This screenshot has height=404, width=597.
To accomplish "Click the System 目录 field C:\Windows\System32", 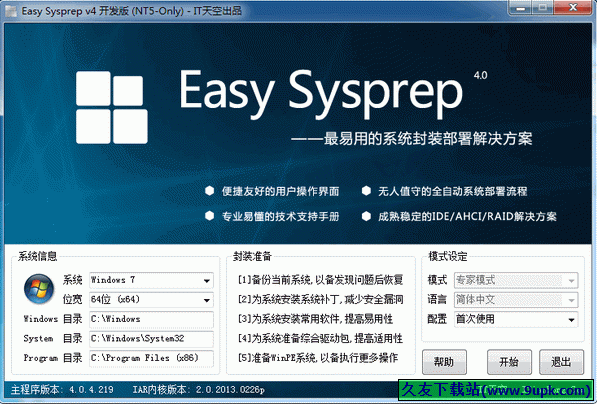I will (151, 339).
